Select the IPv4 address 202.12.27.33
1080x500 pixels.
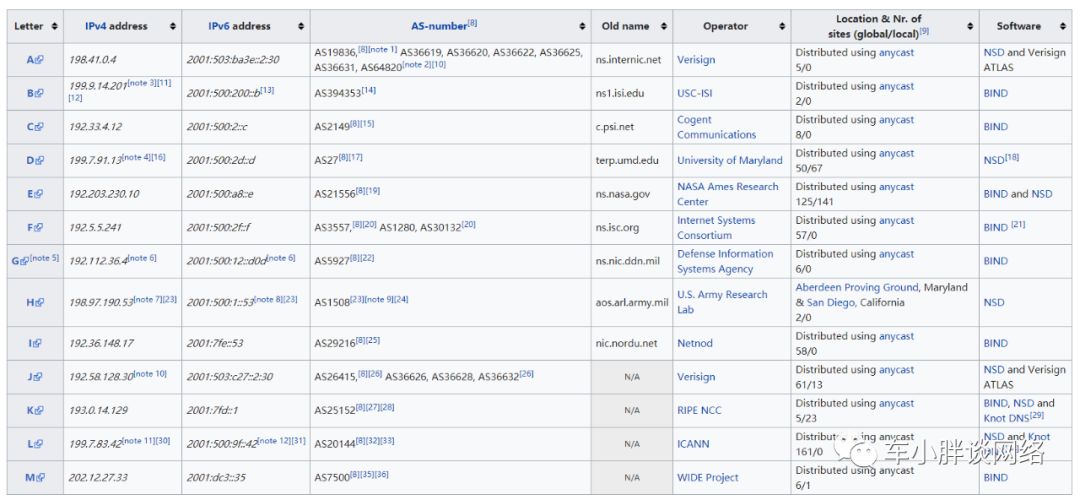click(x=98, y=478)
